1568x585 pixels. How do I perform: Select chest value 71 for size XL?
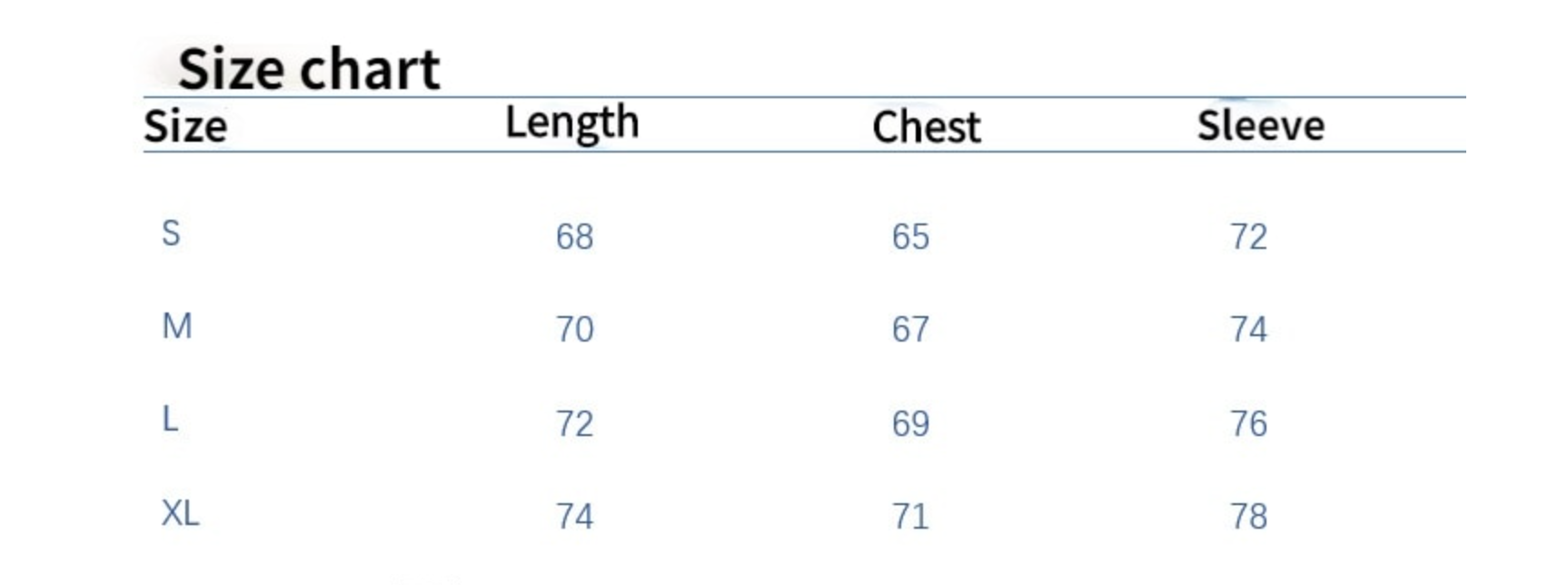(x=910, y=517)
